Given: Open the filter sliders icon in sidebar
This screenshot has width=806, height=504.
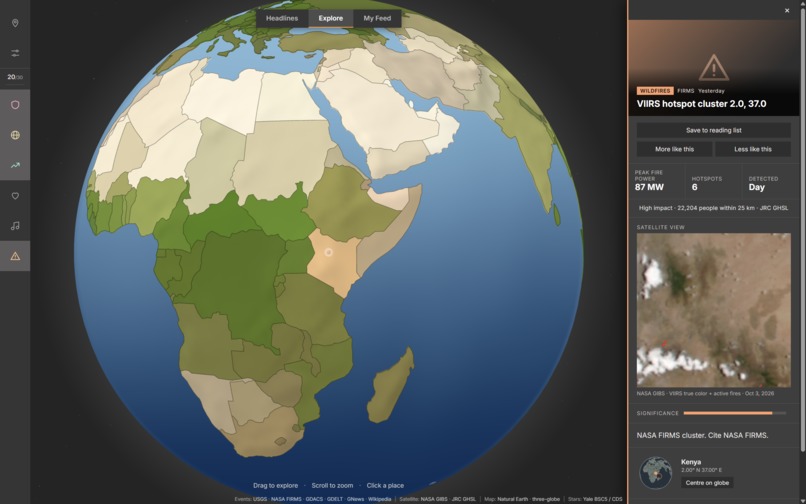Looking at the screenshot, I should (x=15, y=53).
